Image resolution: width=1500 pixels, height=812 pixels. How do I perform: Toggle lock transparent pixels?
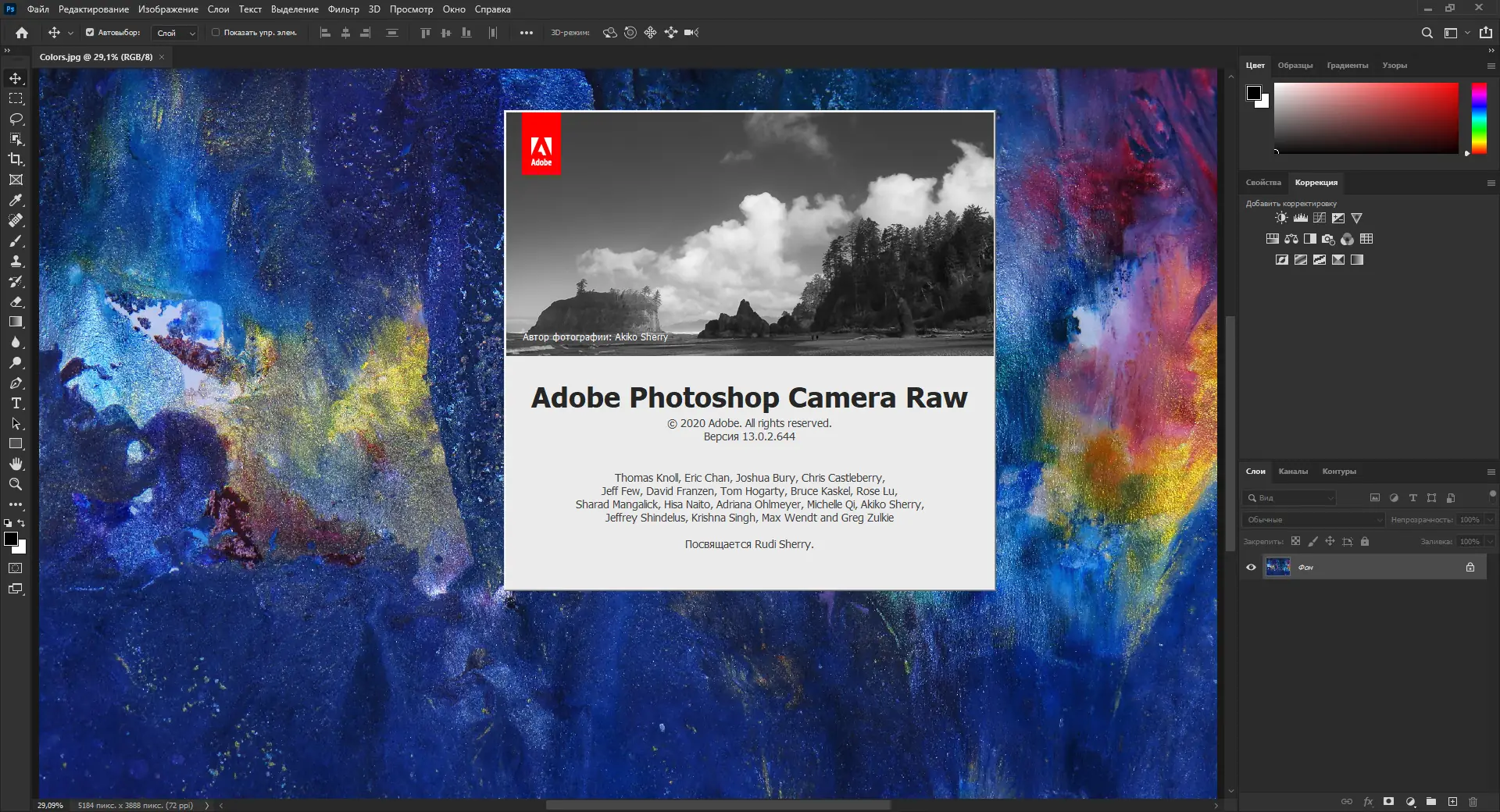pos(1295,541)
